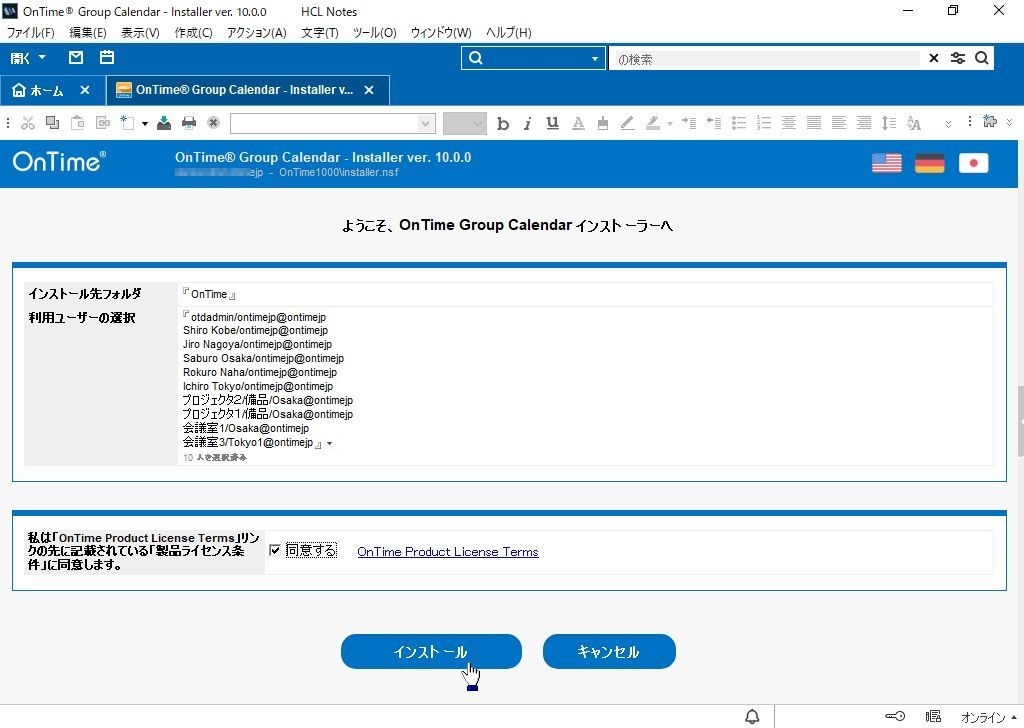Open the ファイル(F) menu
Viewport: 1024px width, 728px height.
pyautogui.click(x=28, y=32)
